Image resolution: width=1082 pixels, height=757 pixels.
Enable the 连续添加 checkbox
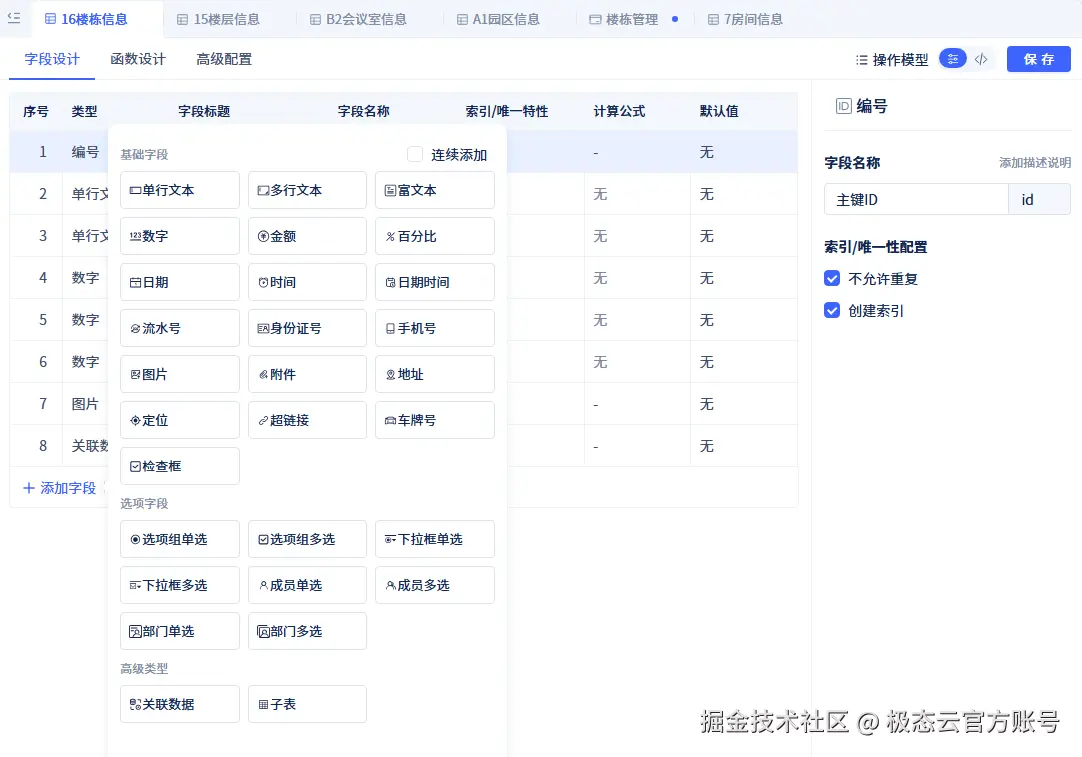[415, 155]
